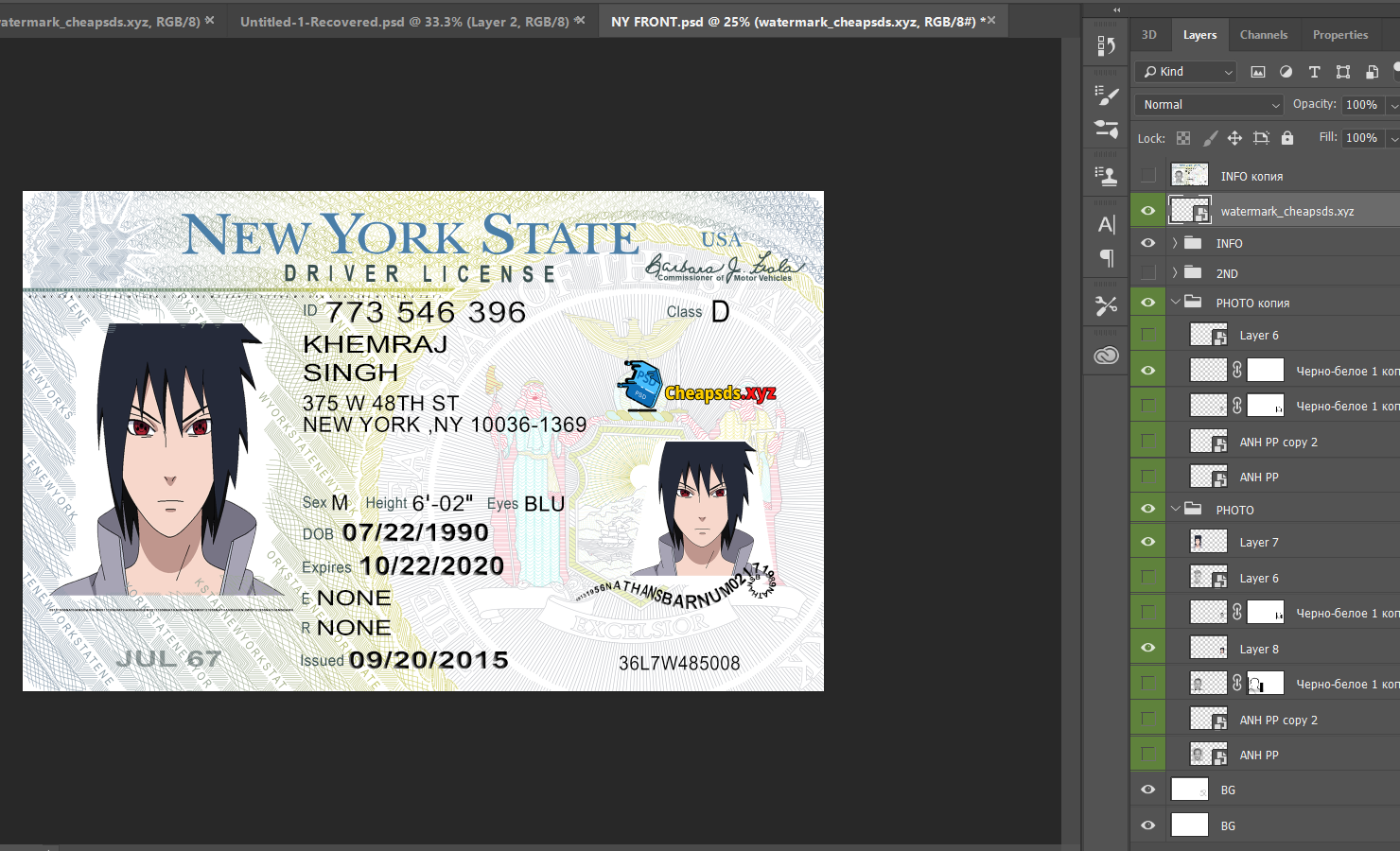Open the Creative Cloud Libraries panel icon
This screenshot has height=851, width=1400.
[1106, 356]
